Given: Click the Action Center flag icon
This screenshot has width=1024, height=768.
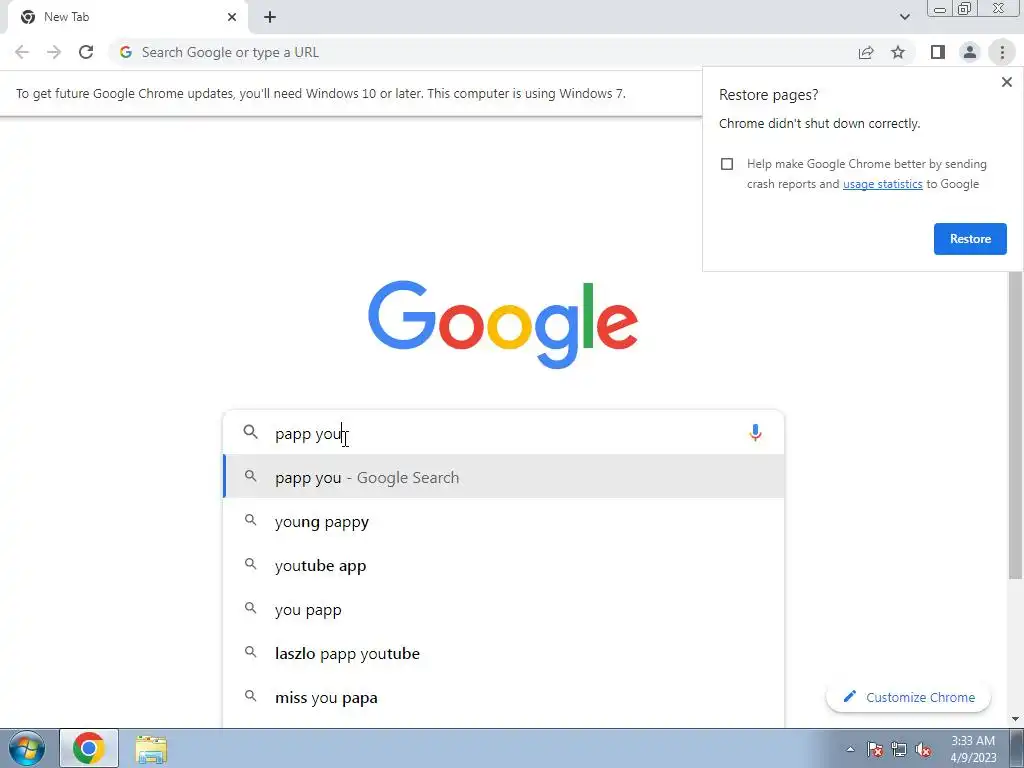Looking at the screenshot, I should (874, 749).
